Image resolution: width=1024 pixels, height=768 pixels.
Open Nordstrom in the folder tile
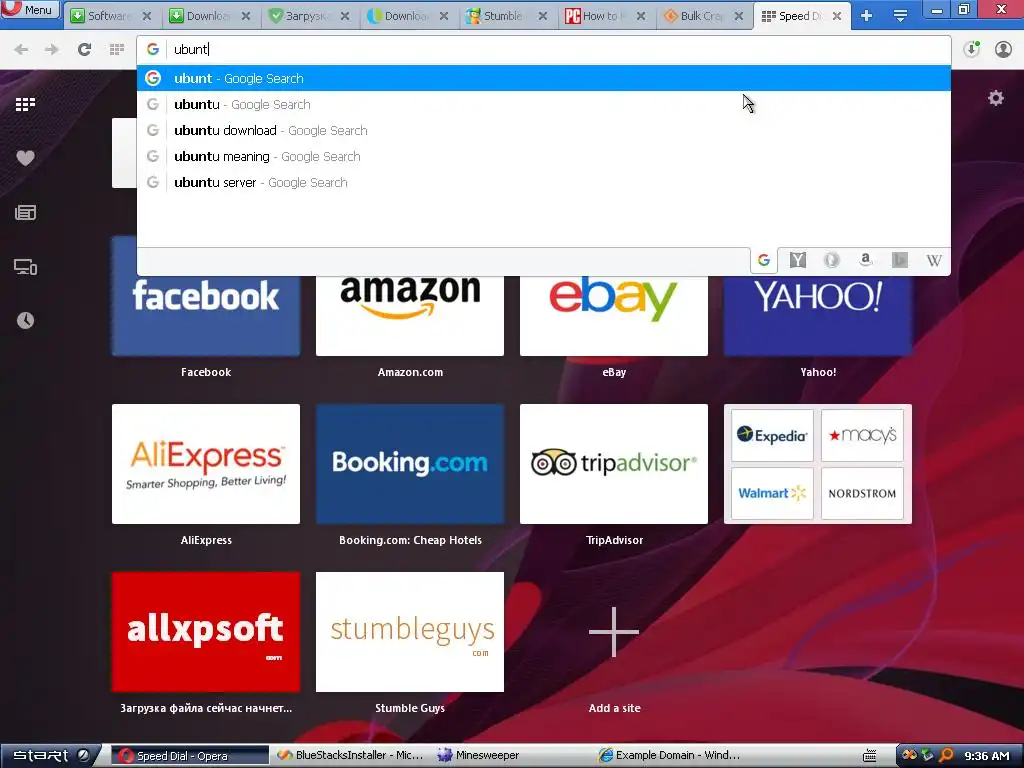(x=862, y=493)
